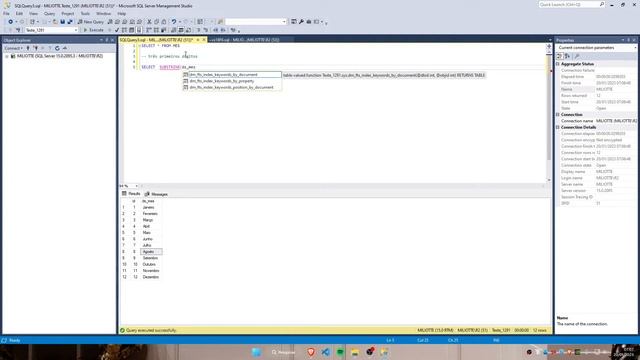This screenshot has height=360, width=640.
Task: Click the navigate back circle icon
Action: pyautogui.click(x=10, y=22)
